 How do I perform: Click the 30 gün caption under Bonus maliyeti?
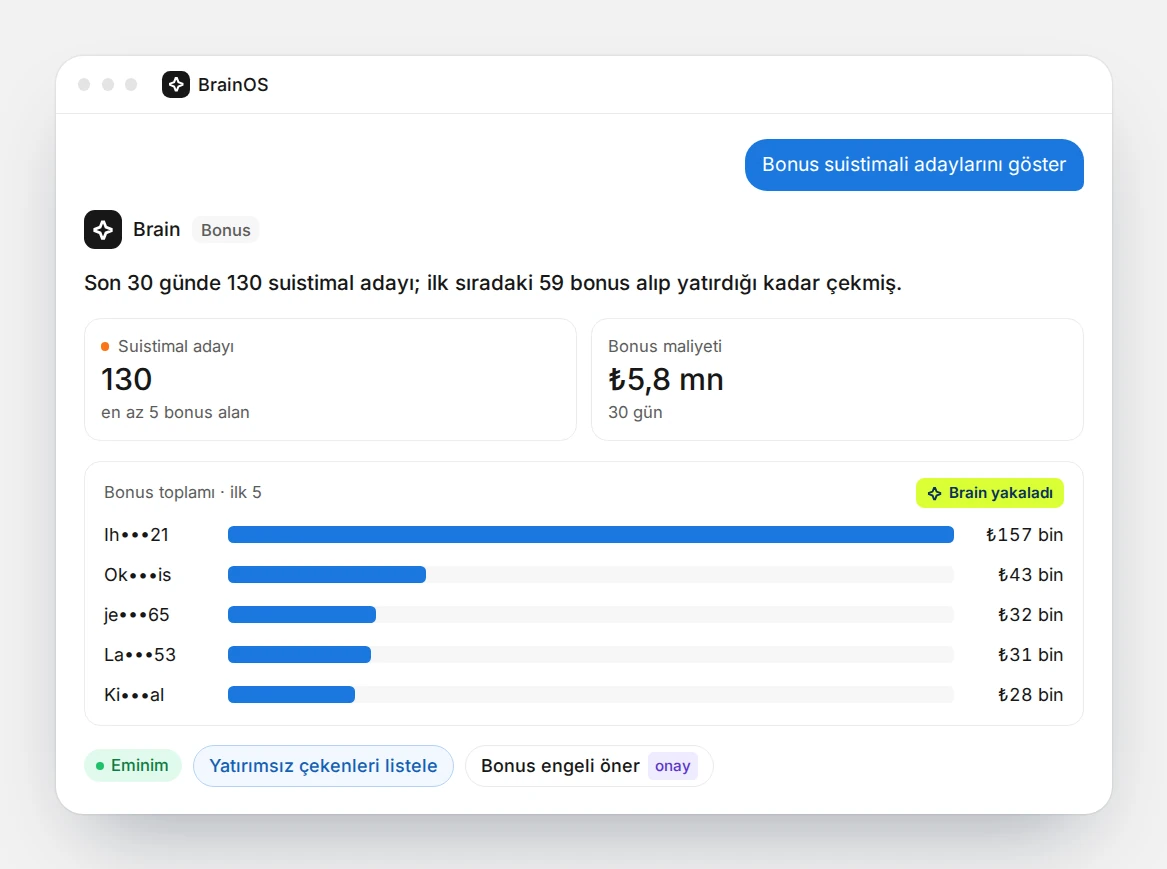635,412
